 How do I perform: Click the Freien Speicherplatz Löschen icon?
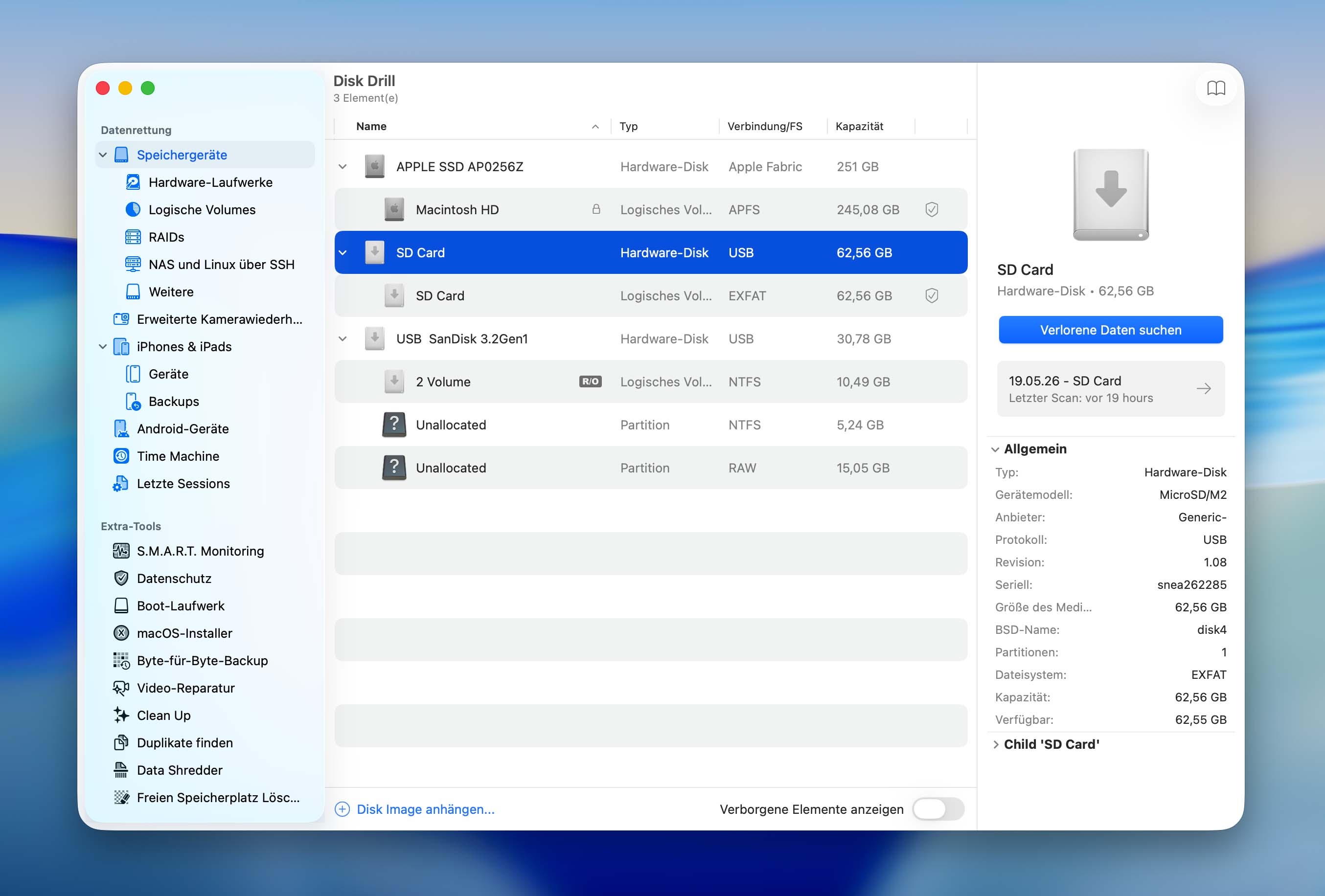tap(121, 797)
